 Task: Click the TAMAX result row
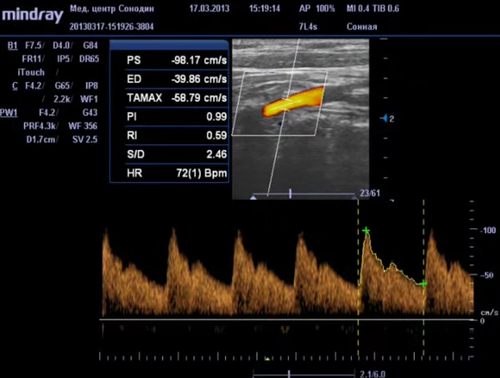tap(177, 98)
